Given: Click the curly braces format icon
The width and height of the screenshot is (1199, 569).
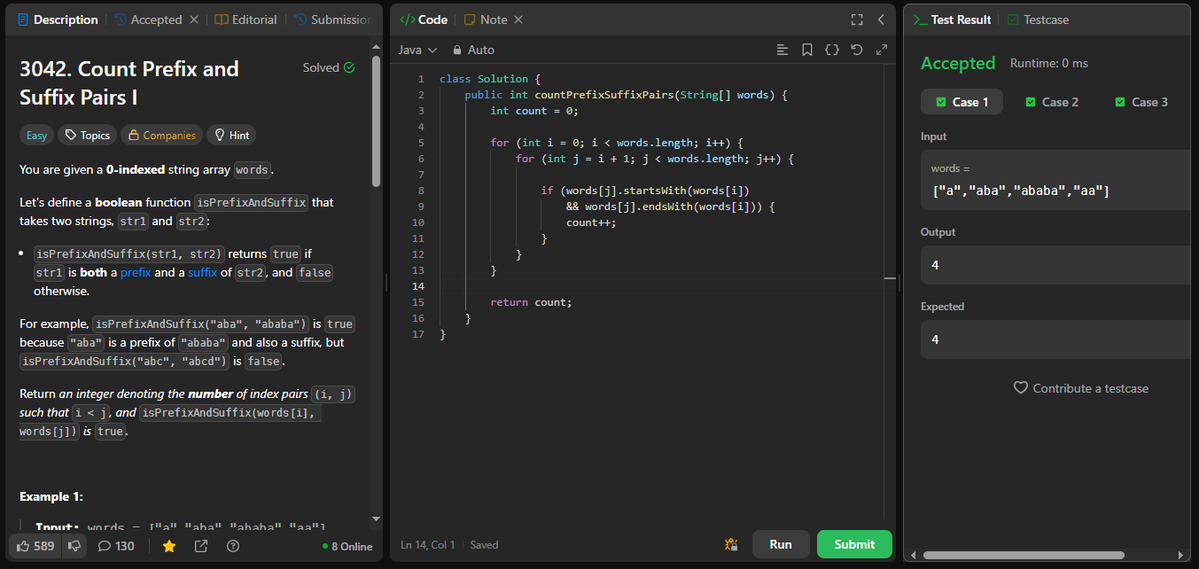Looking at the screenshot, I should click(832, 50).
